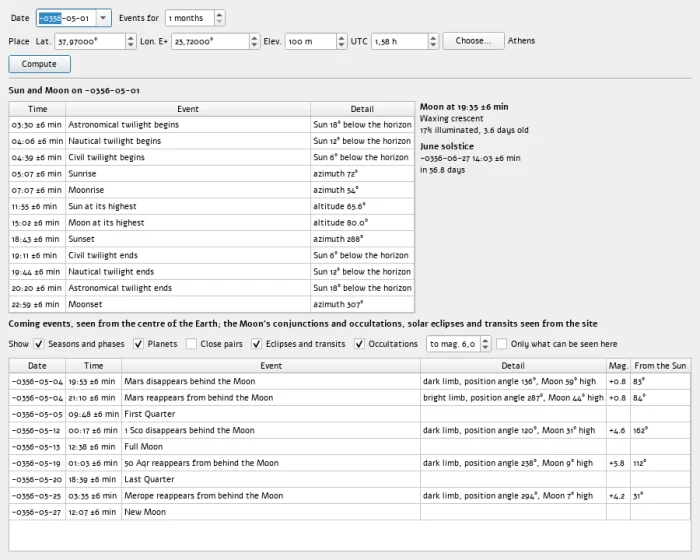Click the Waxing crescent text

451,118
